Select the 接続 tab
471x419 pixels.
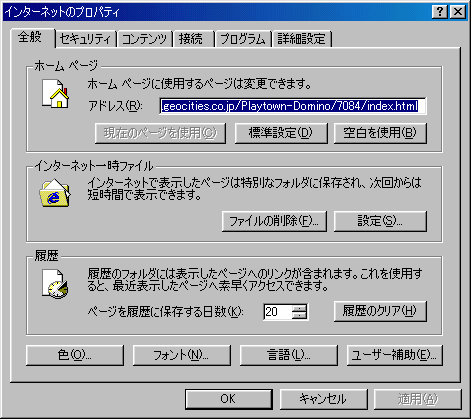(x=193, y=39)
